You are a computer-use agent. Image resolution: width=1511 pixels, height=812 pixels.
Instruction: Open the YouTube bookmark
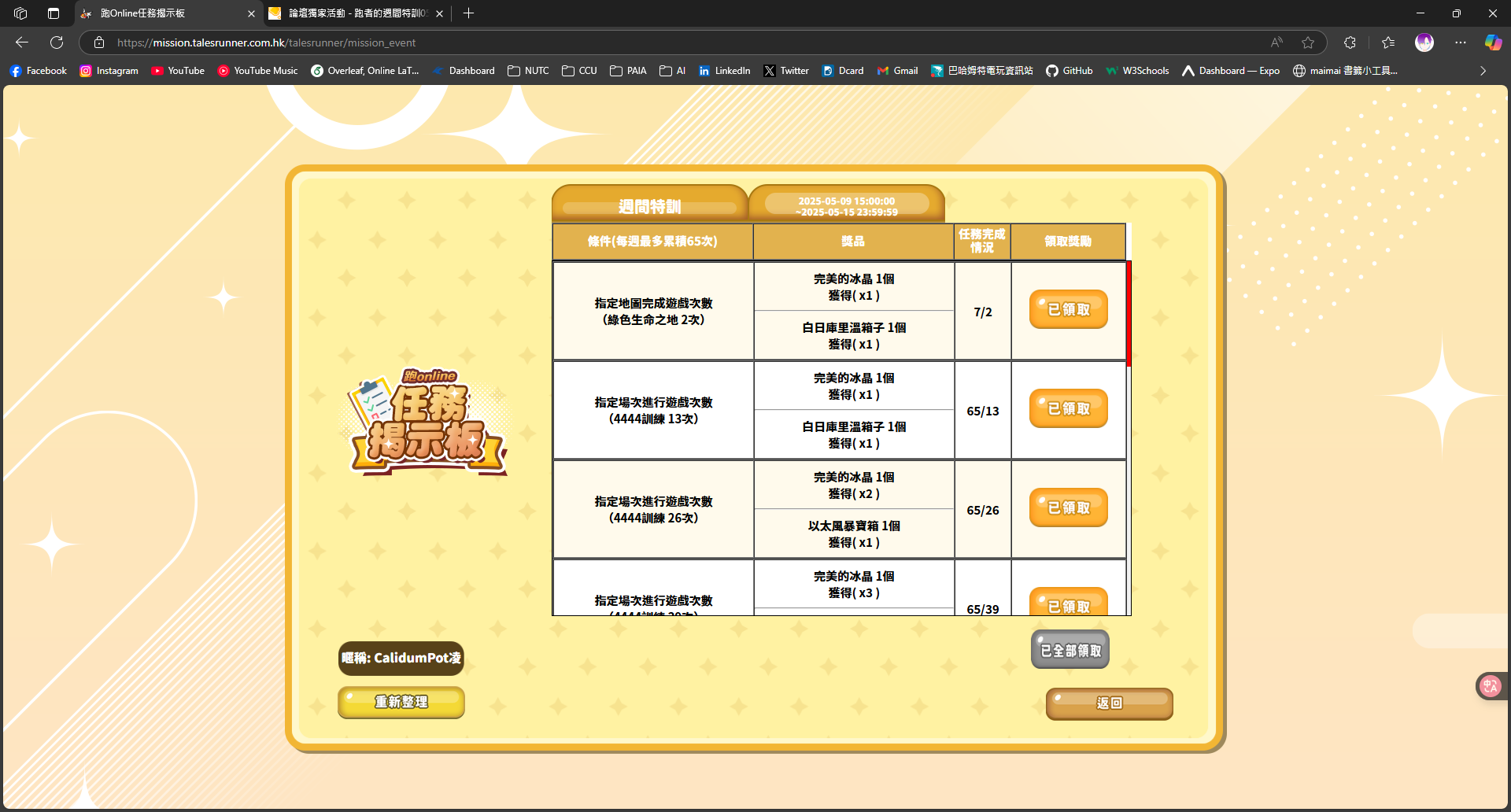tap(178, 71)
